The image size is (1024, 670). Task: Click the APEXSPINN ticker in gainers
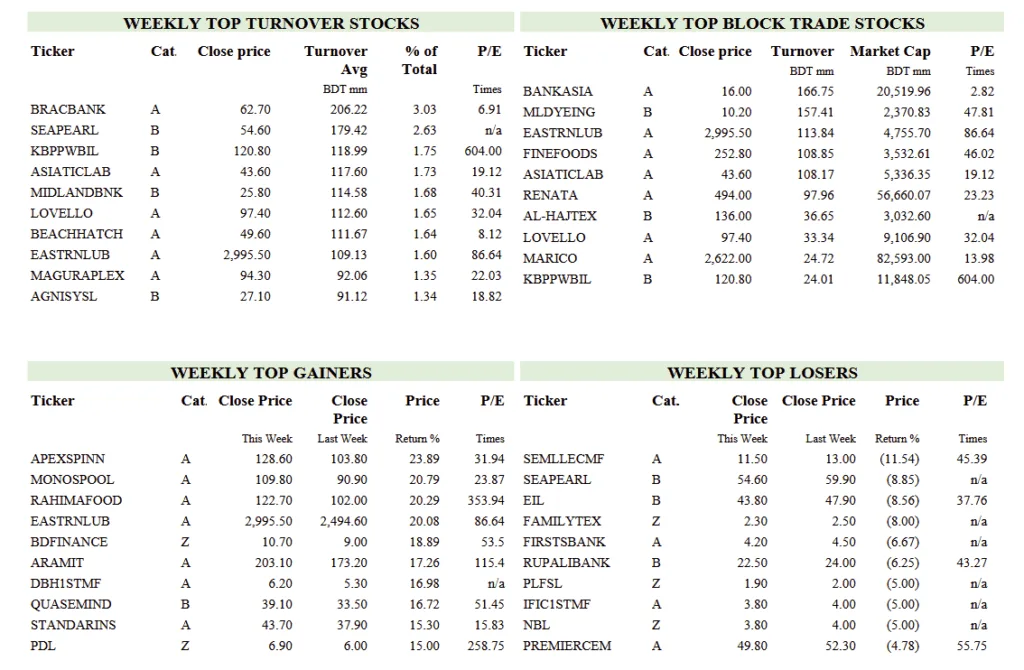click(x=68, y=459)
